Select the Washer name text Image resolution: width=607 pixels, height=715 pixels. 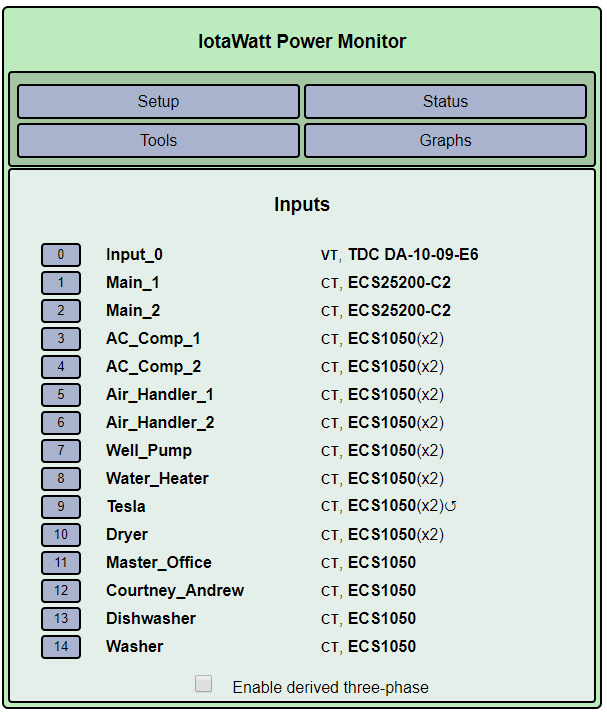134,647
